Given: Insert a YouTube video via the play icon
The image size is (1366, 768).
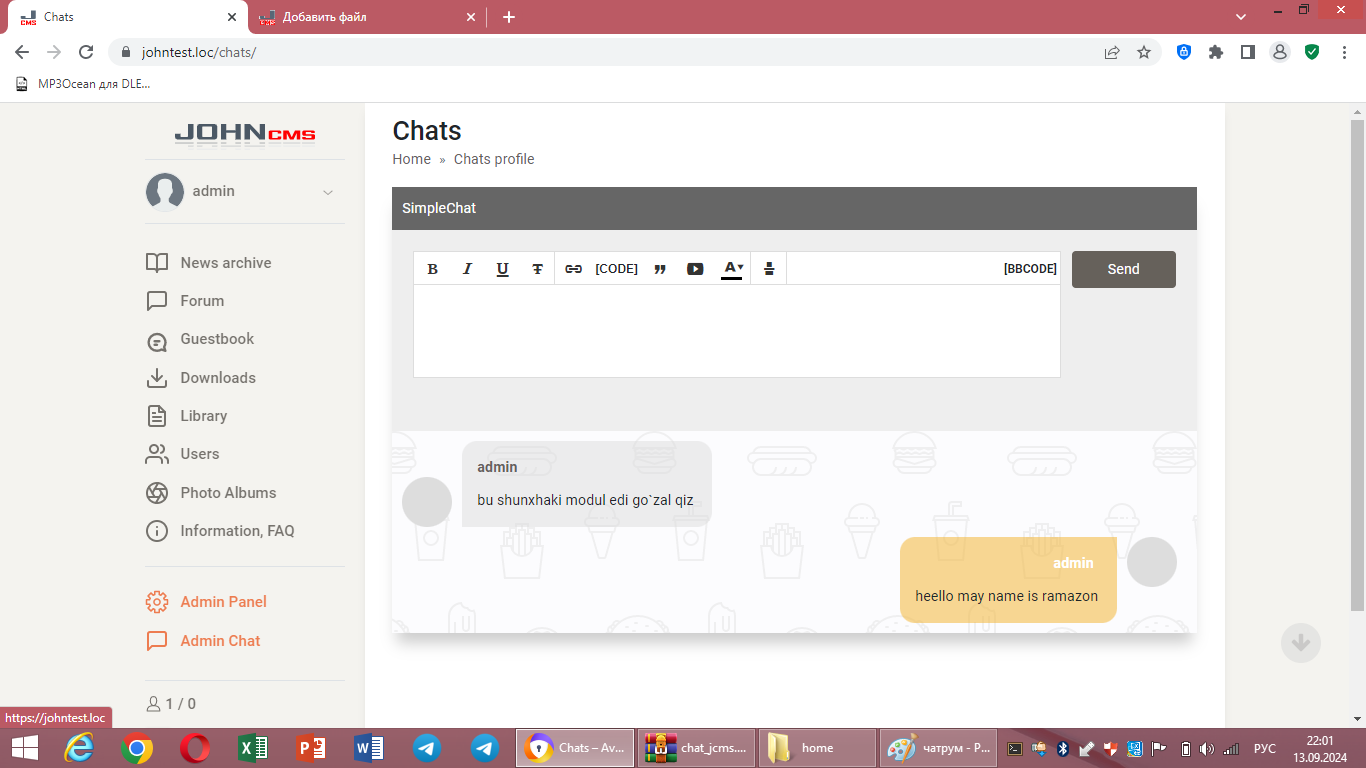Looking at the screenshot, I should click(695, 269).
